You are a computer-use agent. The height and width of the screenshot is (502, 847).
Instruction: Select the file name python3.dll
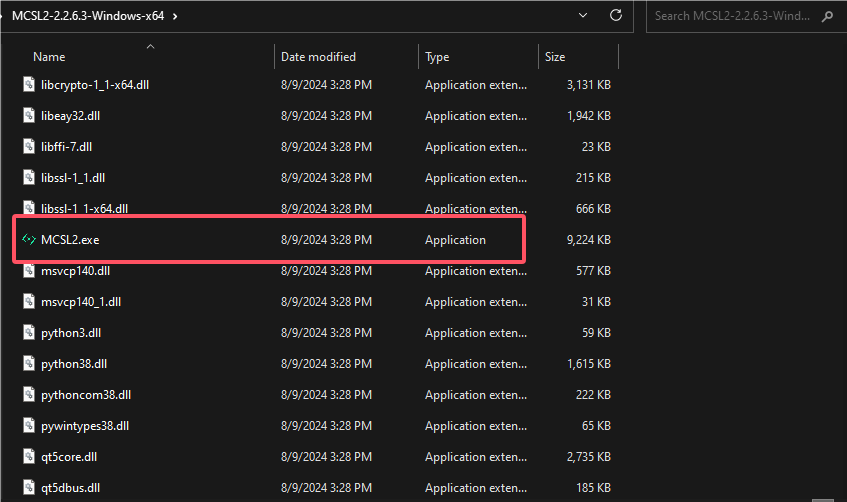click(x=71, y=333)
